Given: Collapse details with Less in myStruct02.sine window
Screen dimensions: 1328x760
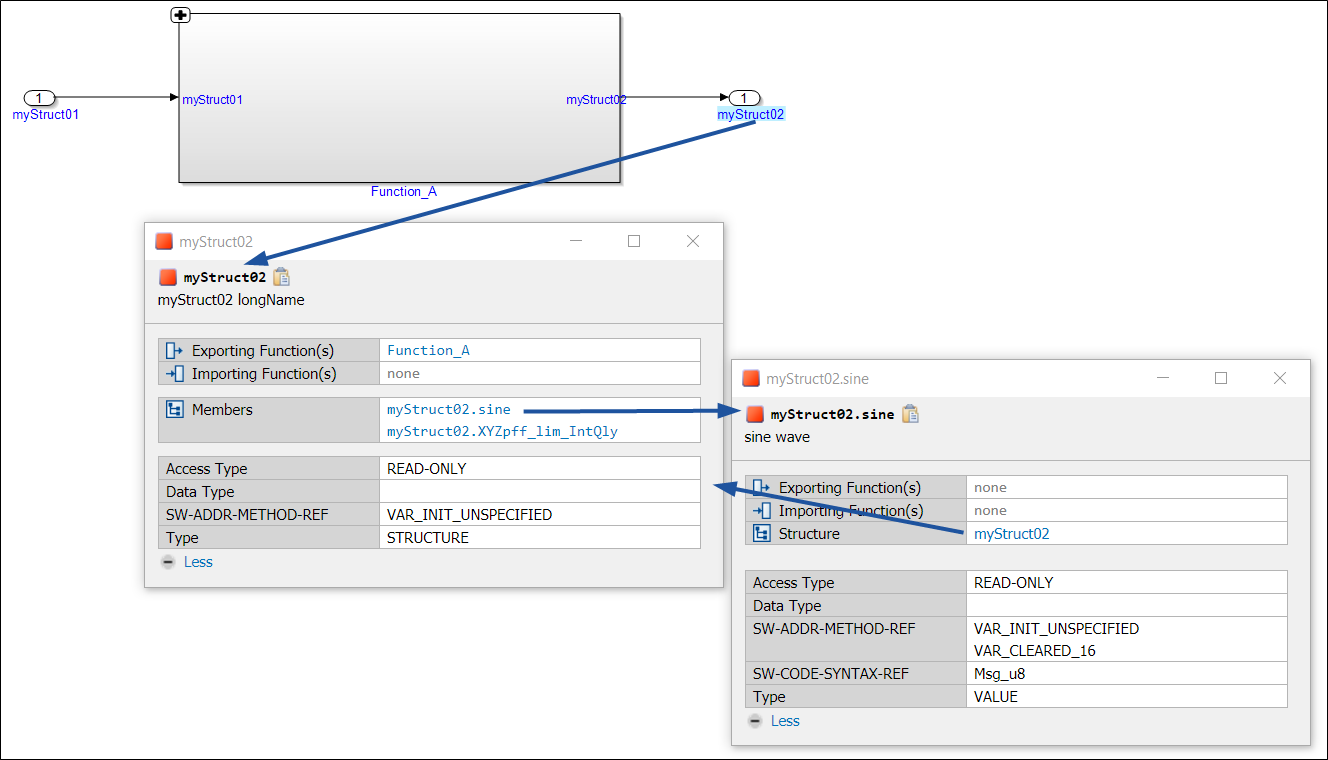Looking at the screenshot, I should [784, 721].
